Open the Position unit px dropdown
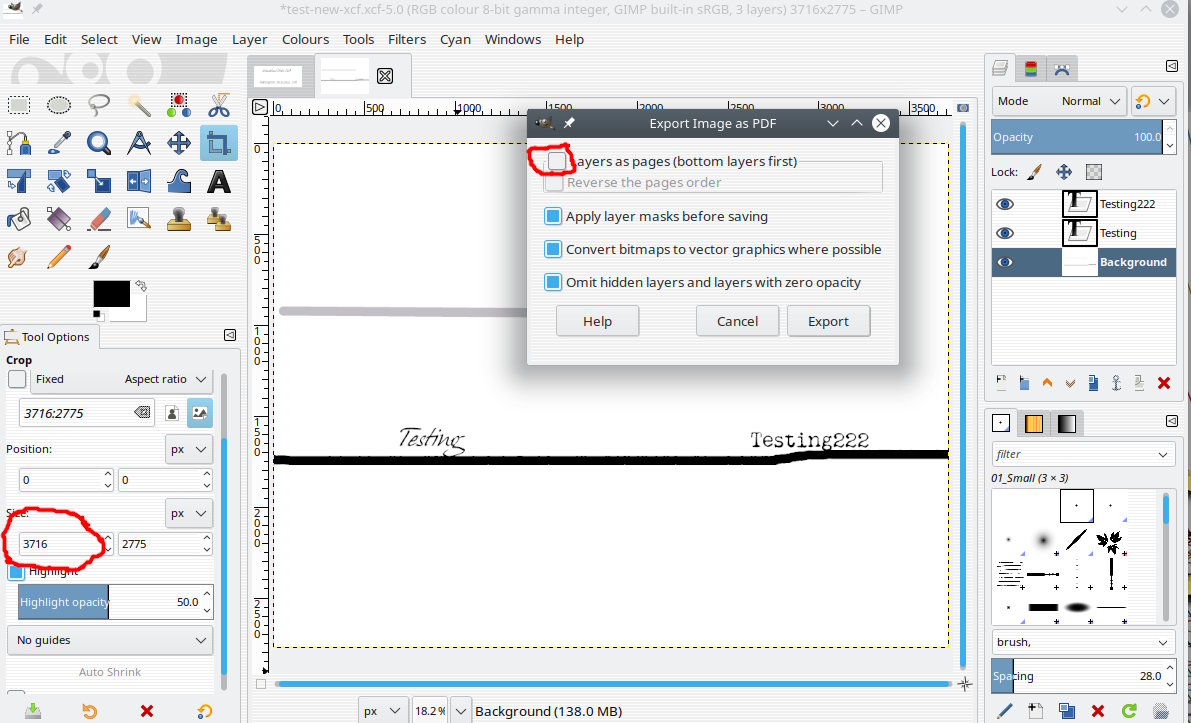 click(x=188, y=449)
